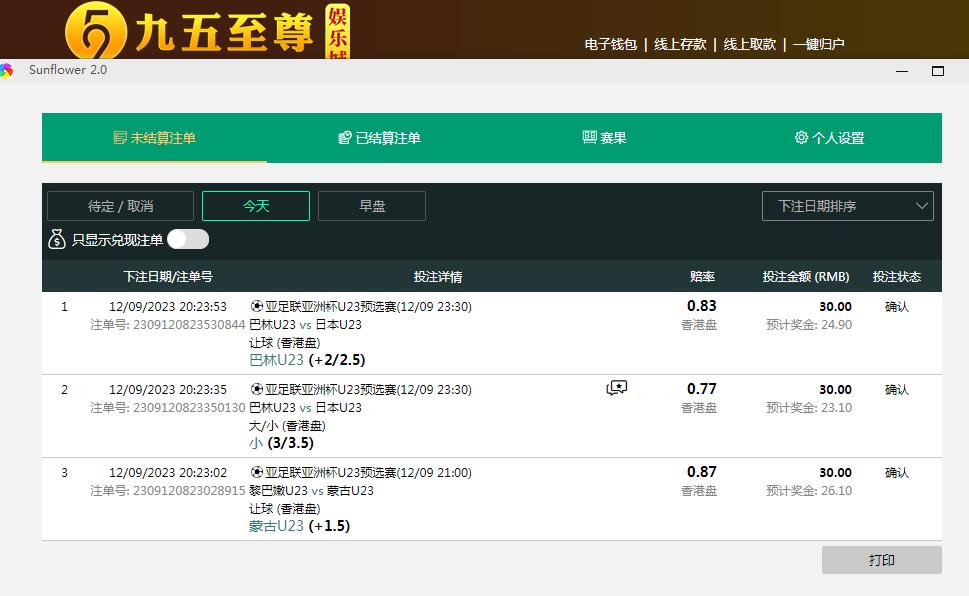This screenshot has height=596, width=969.
Task: Open the 未结算注单 tab
Action: coord(154,138)
